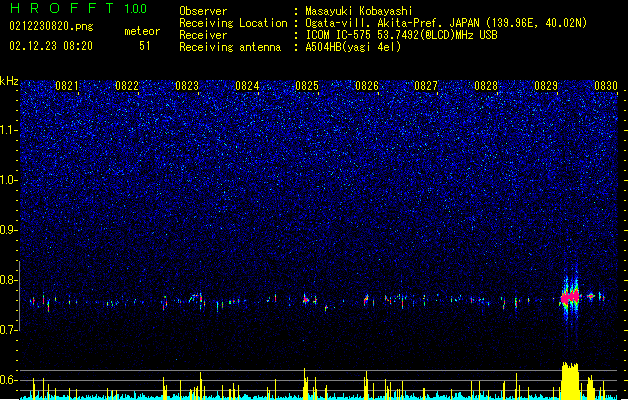Click the date stamp 02.12.23 08:20
This screenshot has width=629, height=400.
point(51,46)
